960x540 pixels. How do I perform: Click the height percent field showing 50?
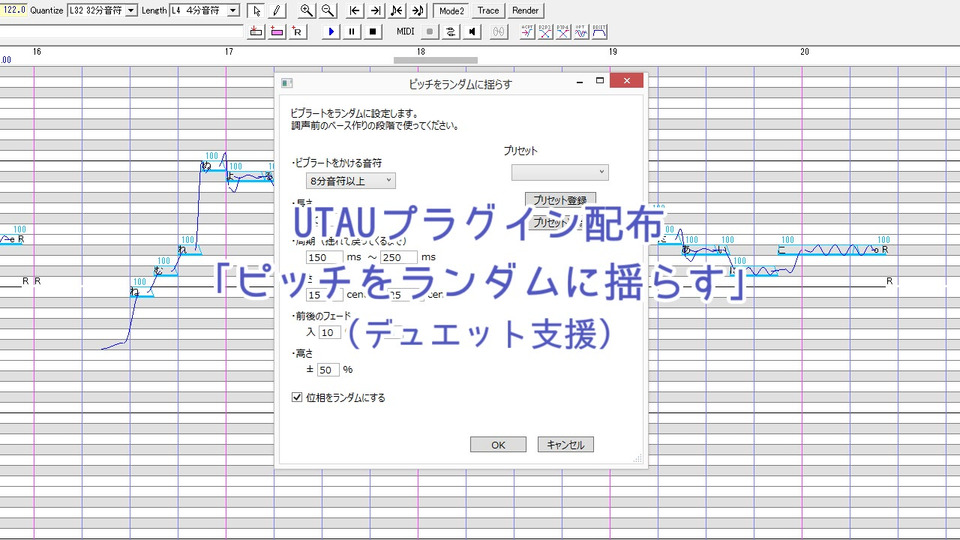328,370
